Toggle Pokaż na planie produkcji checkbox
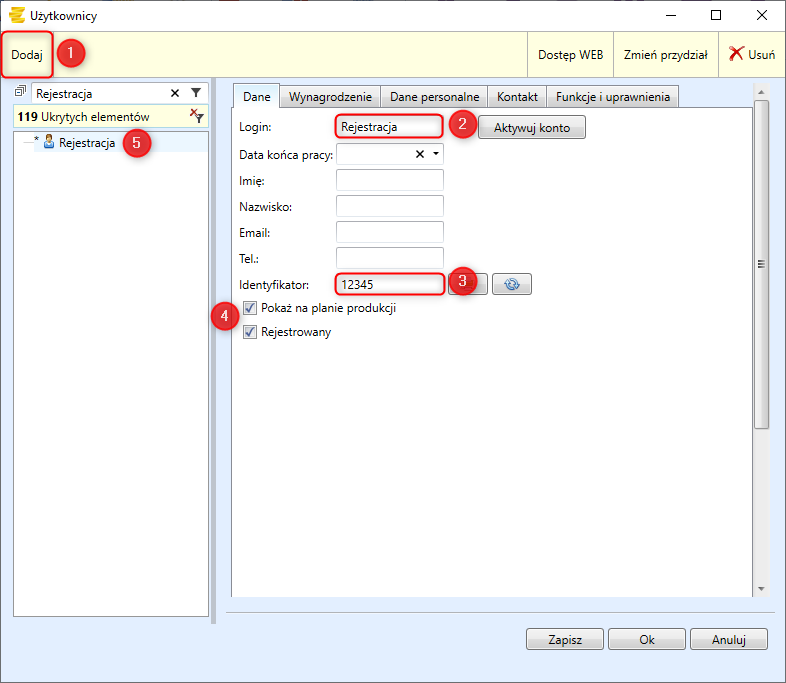Viewport: 786px width, 683px height. [250, 309]
